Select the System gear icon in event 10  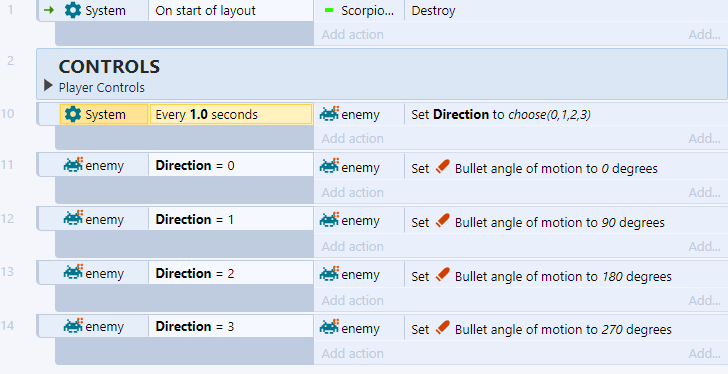[x=73, y=114]
